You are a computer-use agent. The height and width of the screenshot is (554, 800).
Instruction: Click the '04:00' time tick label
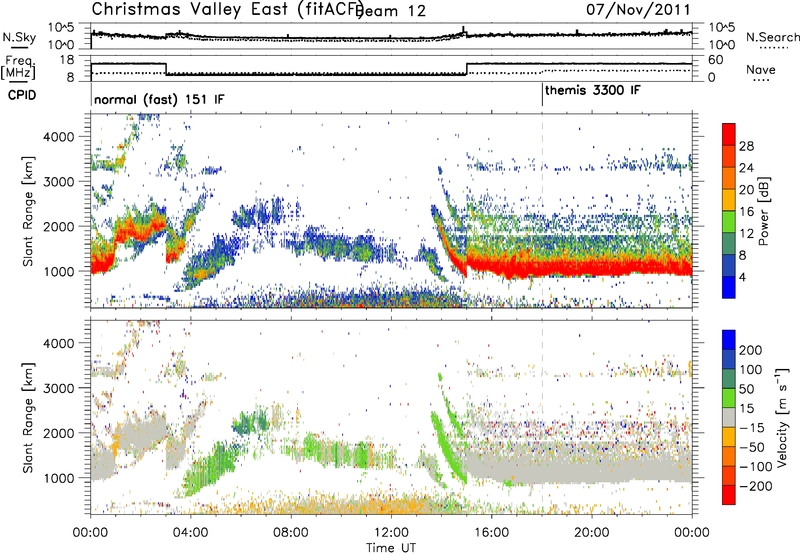coord(191,533)
